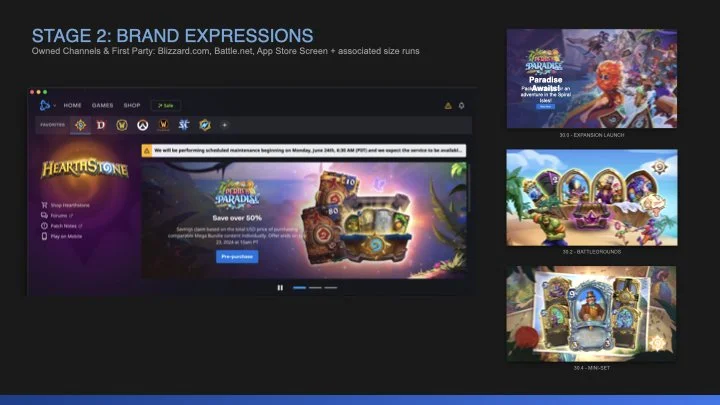Open the SHOP tab
This screenshot has width=720, height=405.
[x=132, y=106]
